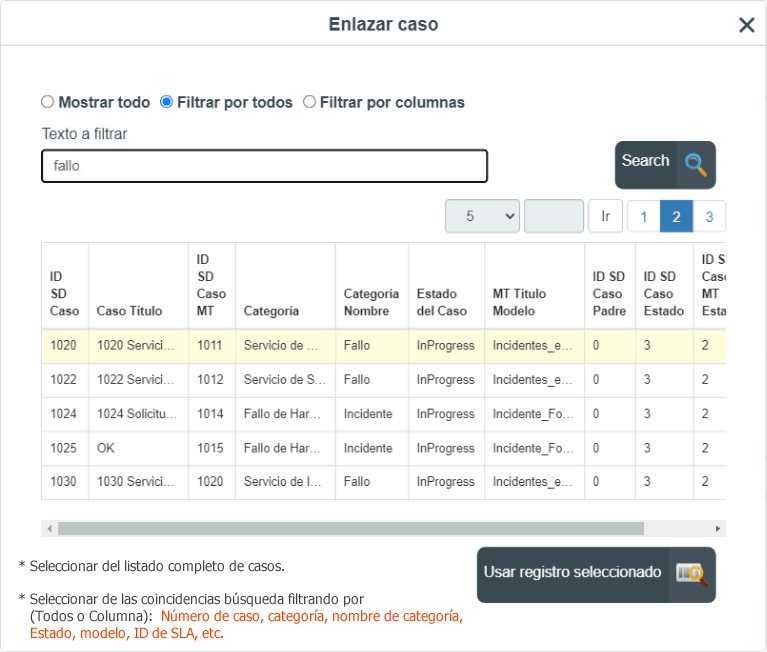
Task: Open the page size dropdown showing 5
Action: (482, 216)
